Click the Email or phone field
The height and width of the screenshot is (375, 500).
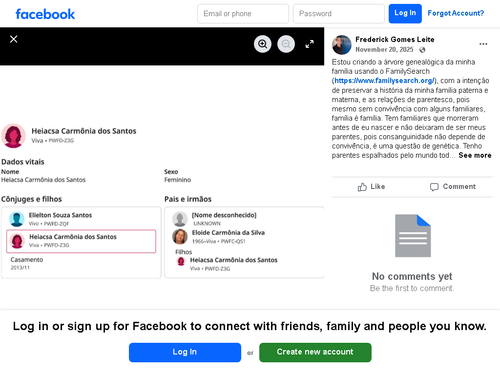pos(243,14)
